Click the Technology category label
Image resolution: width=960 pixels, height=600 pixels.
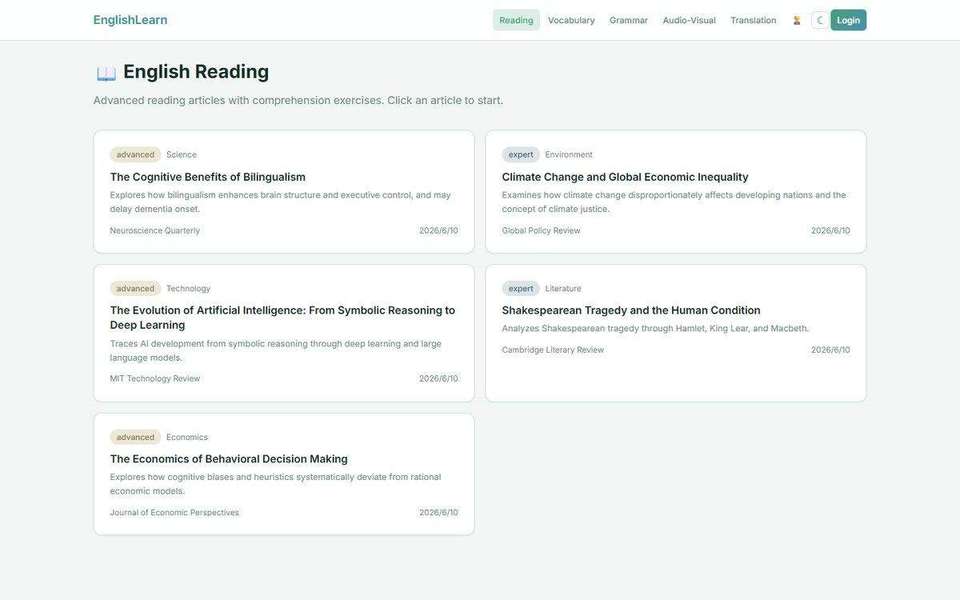pos(188,288)
